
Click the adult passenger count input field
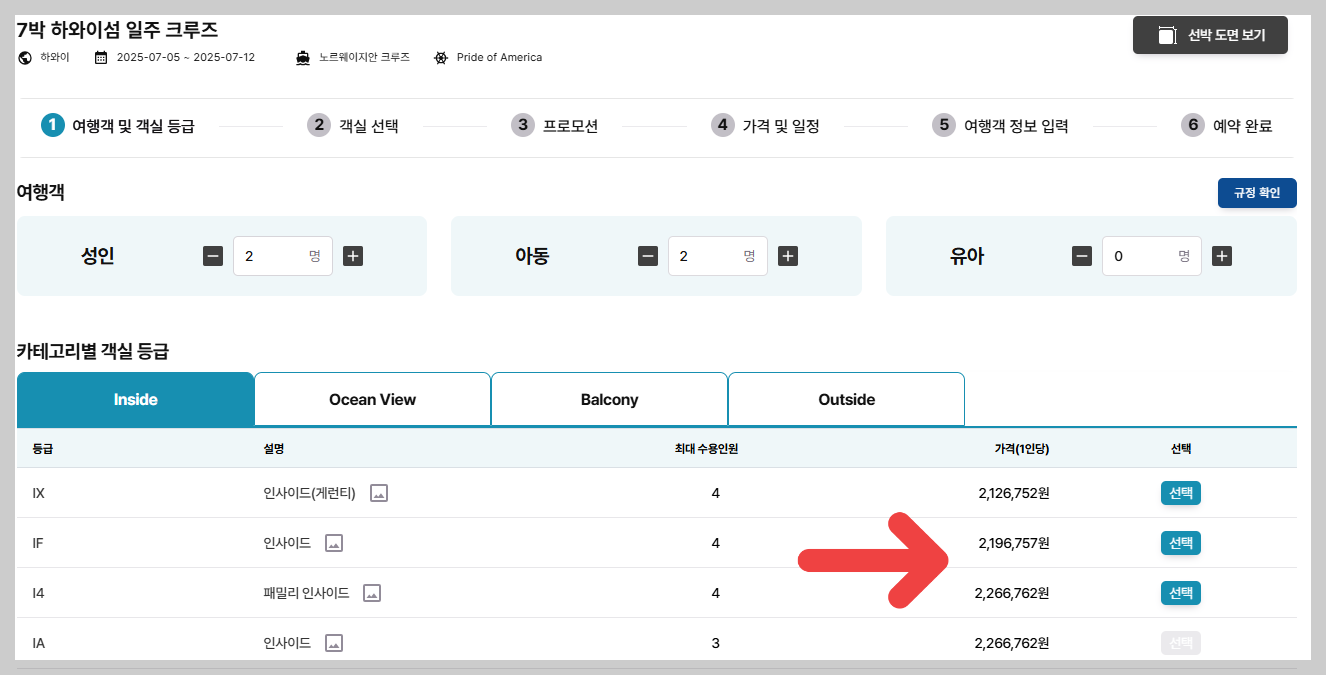point(283,255)
